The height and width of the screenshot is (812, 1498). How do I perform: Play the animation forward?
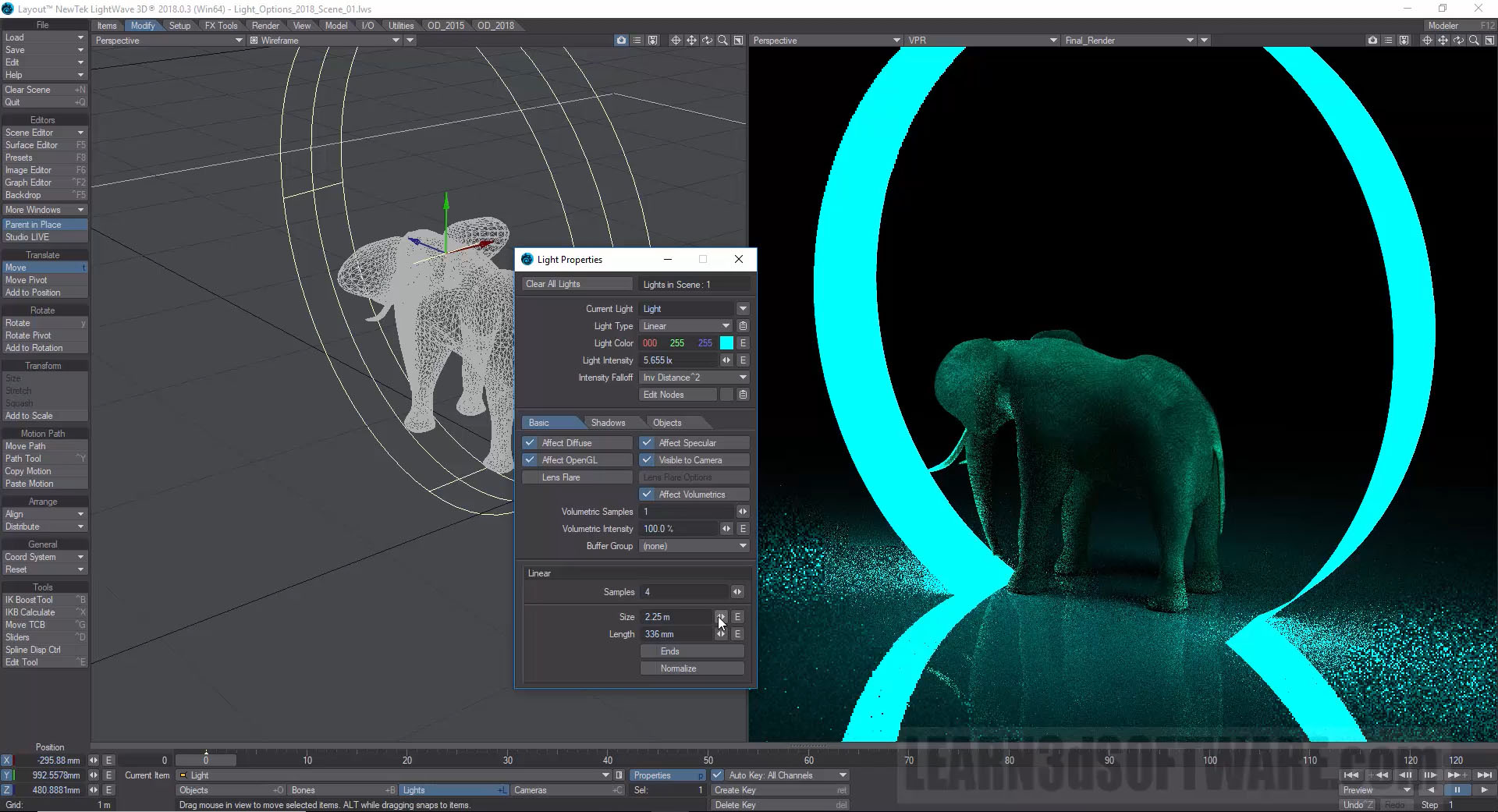pos(1483,790)
